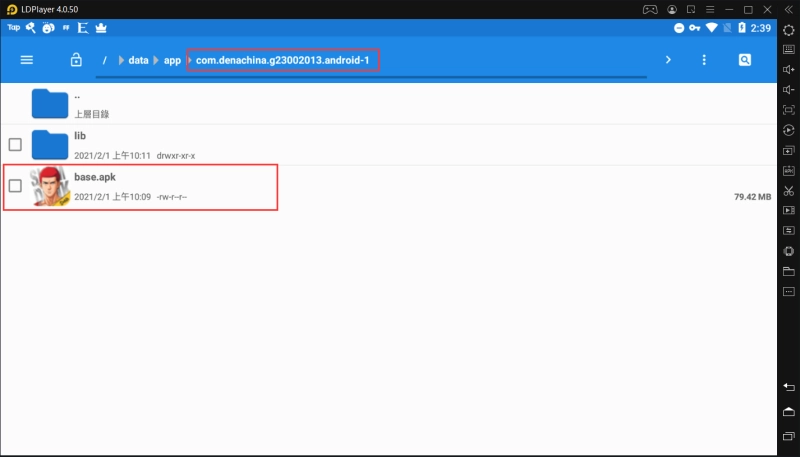Image resolution: width=800 pixels, height=457 pixels.
Task: Click the volume up sidebar icon
Action: click(788, 69)
